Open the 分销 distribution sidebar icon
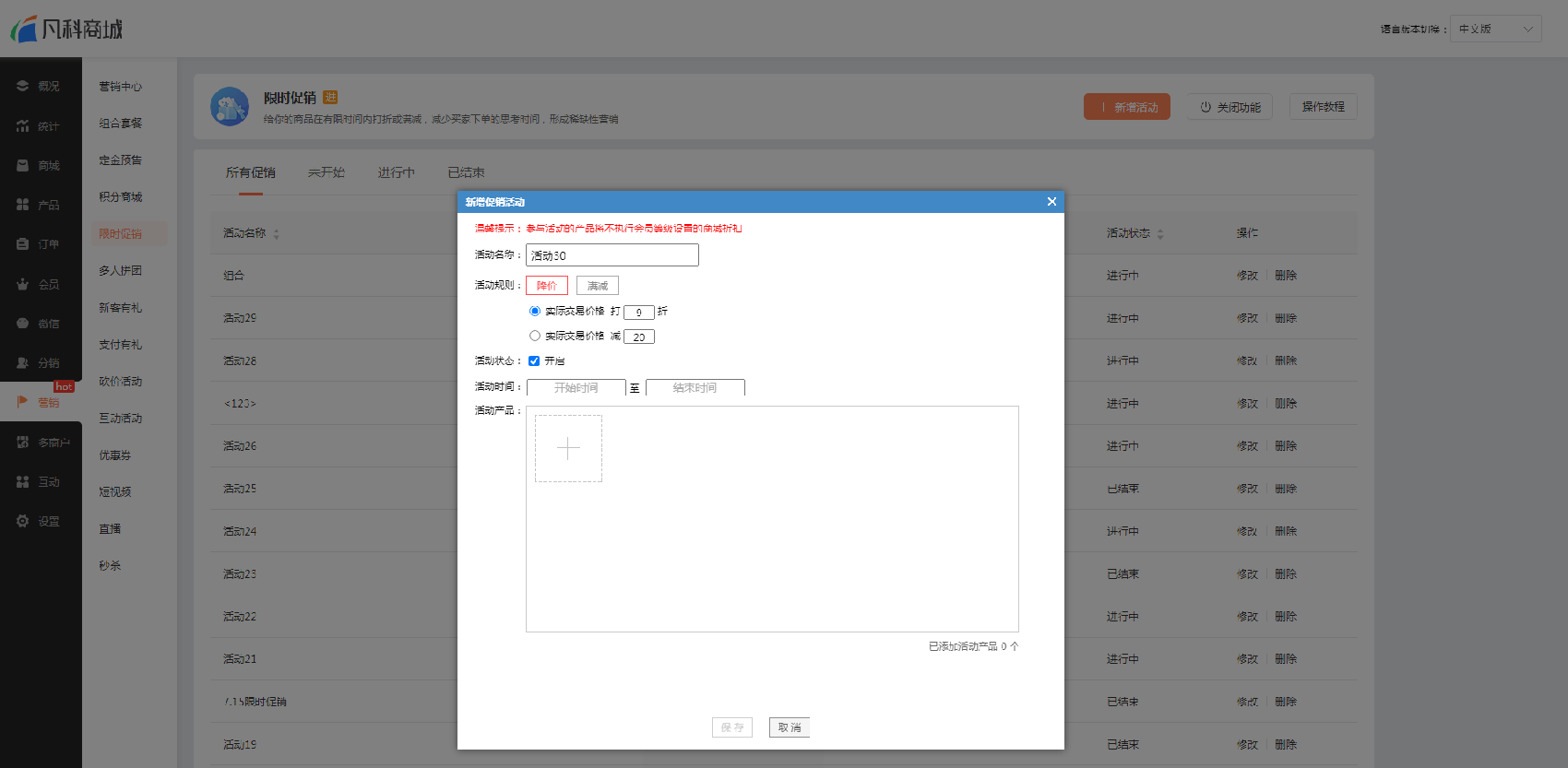Image resolution: width=1568 pixels, height=768 pixels. [x=22, y=362]
